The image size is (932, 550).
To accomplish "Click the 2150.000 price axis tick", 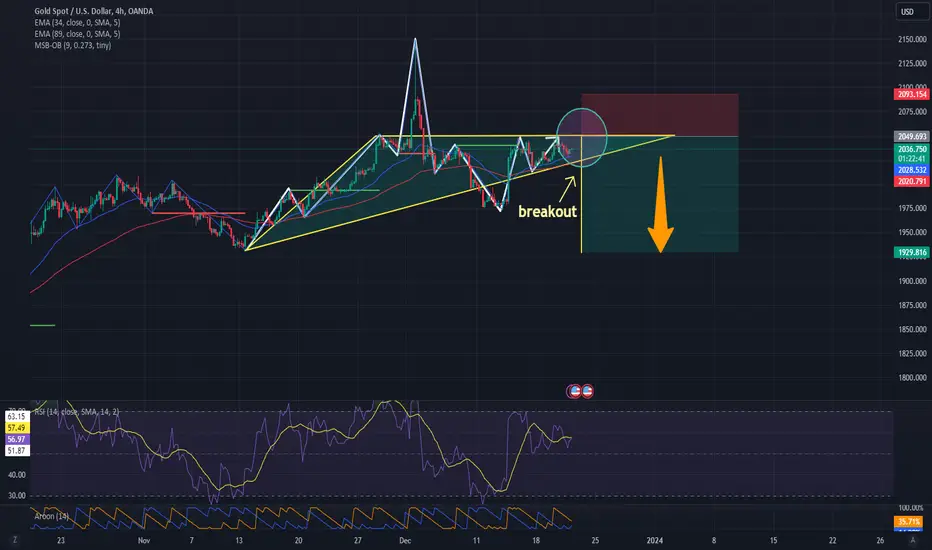I will 912,39.
